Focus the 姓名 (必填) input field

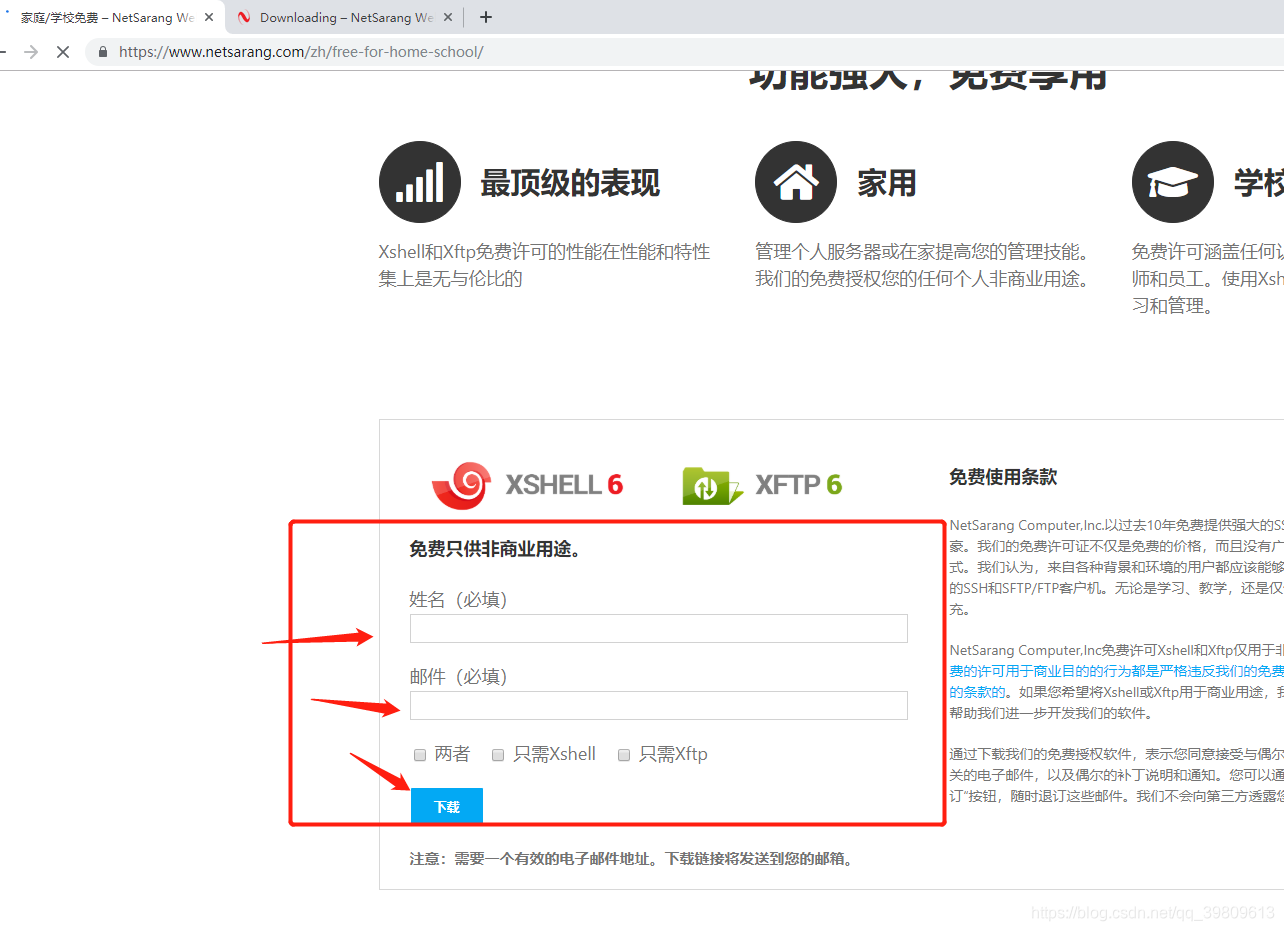click(x=659, y=628)
